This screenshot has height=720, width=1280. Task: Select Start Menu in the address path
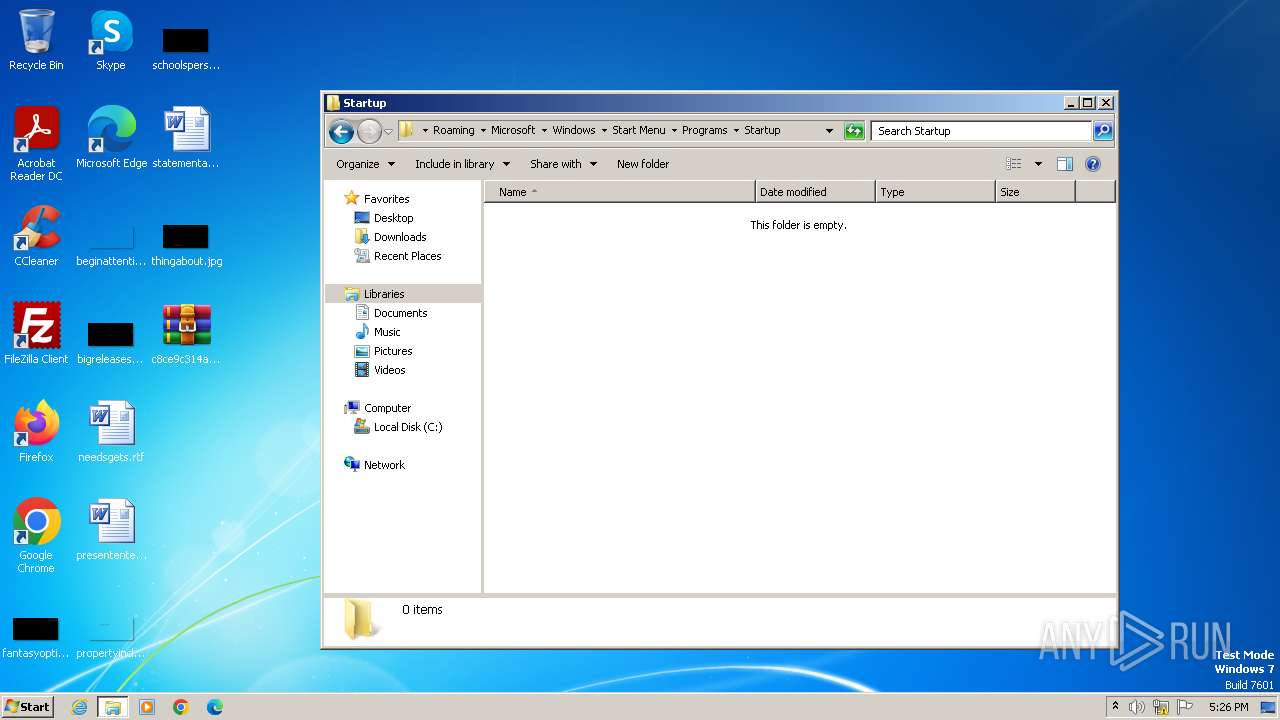(638, 130)
